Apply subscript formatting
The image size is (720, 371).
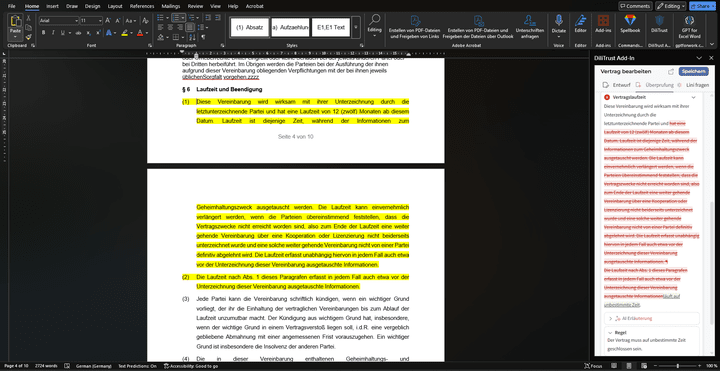[x=88, y=33]
